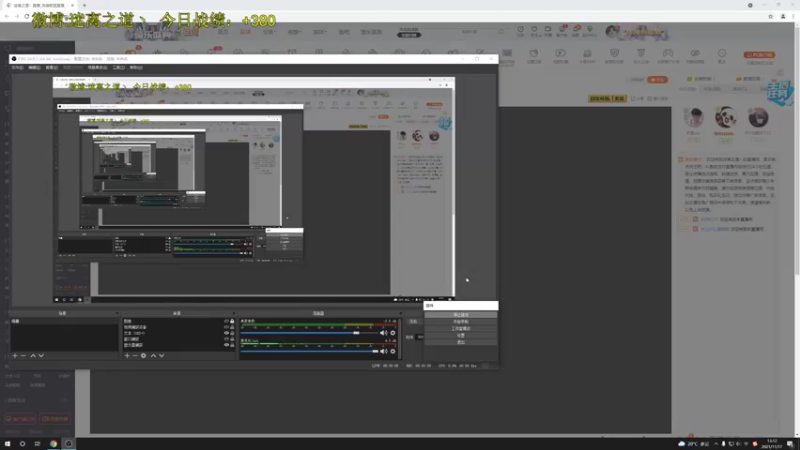
Task: Click the crossed-eye icon in streamer toolbar
Action: tap(695, 55)
